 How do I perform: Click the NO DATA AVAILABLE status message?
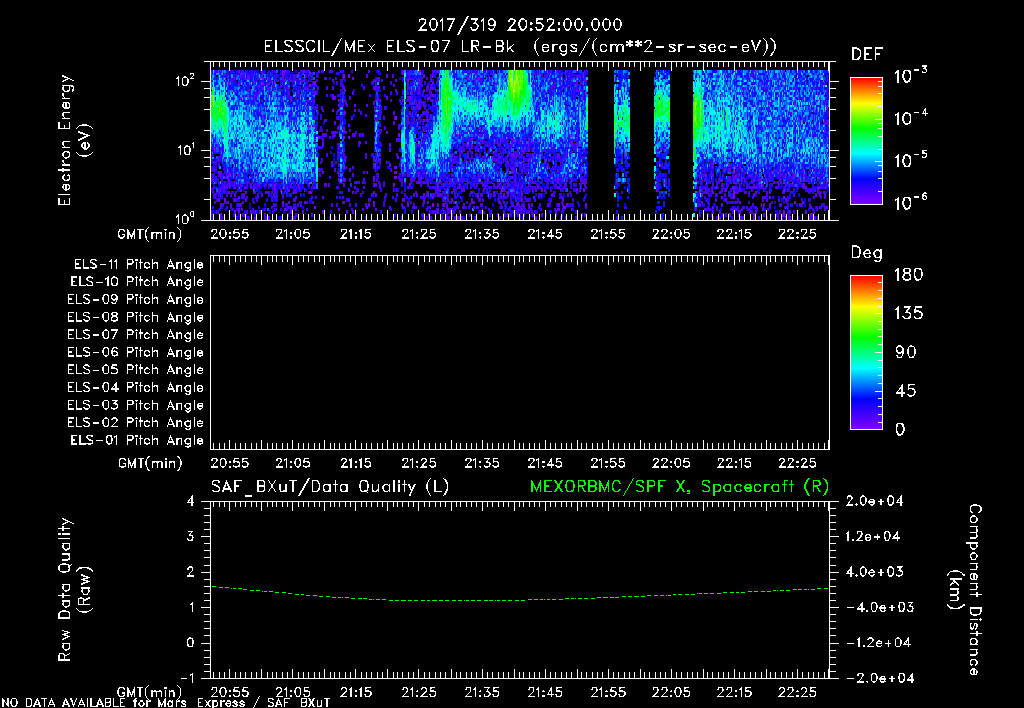pyautogui.click(x=166, y=703)
